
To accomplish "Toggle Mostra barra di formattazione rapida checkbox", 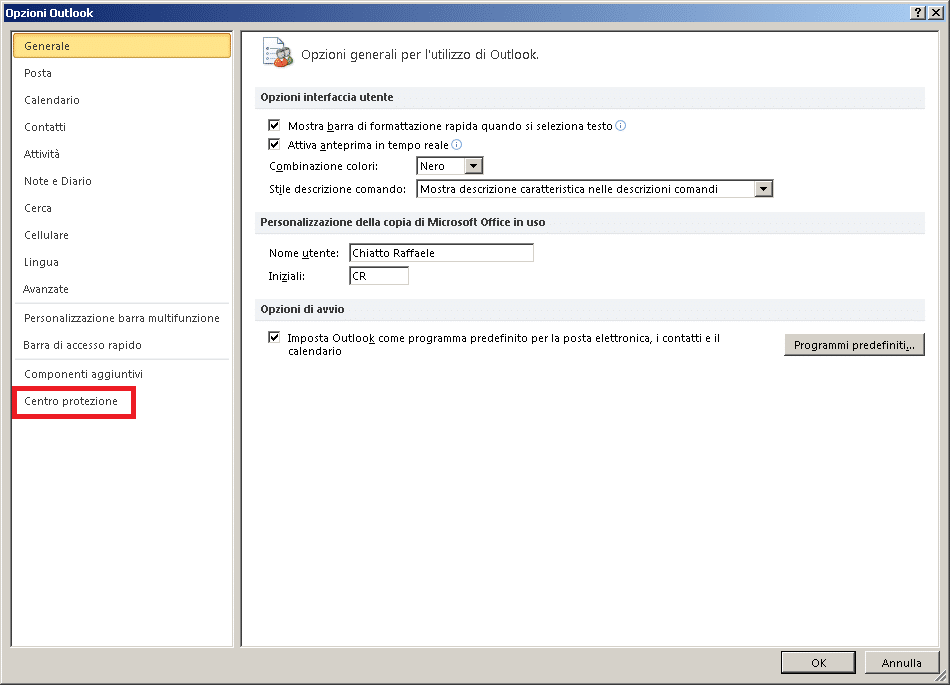I will pos(274,125).
